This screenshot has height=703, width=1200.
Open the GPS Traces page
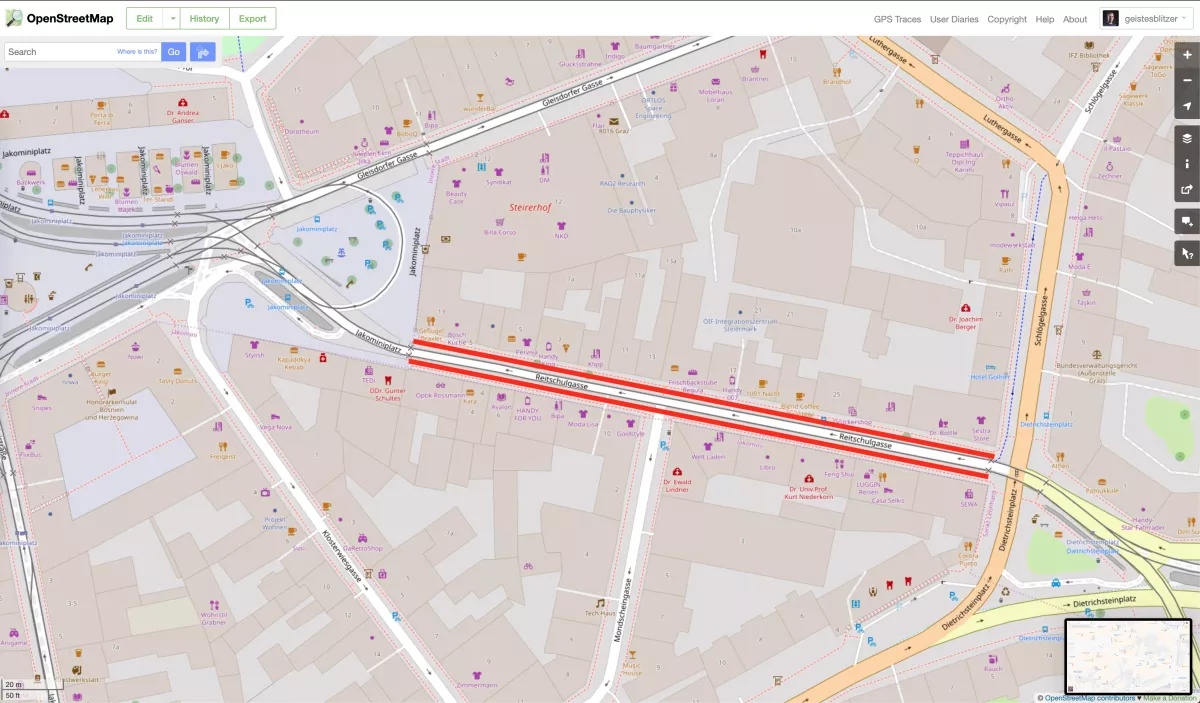(x=897, y=19)
